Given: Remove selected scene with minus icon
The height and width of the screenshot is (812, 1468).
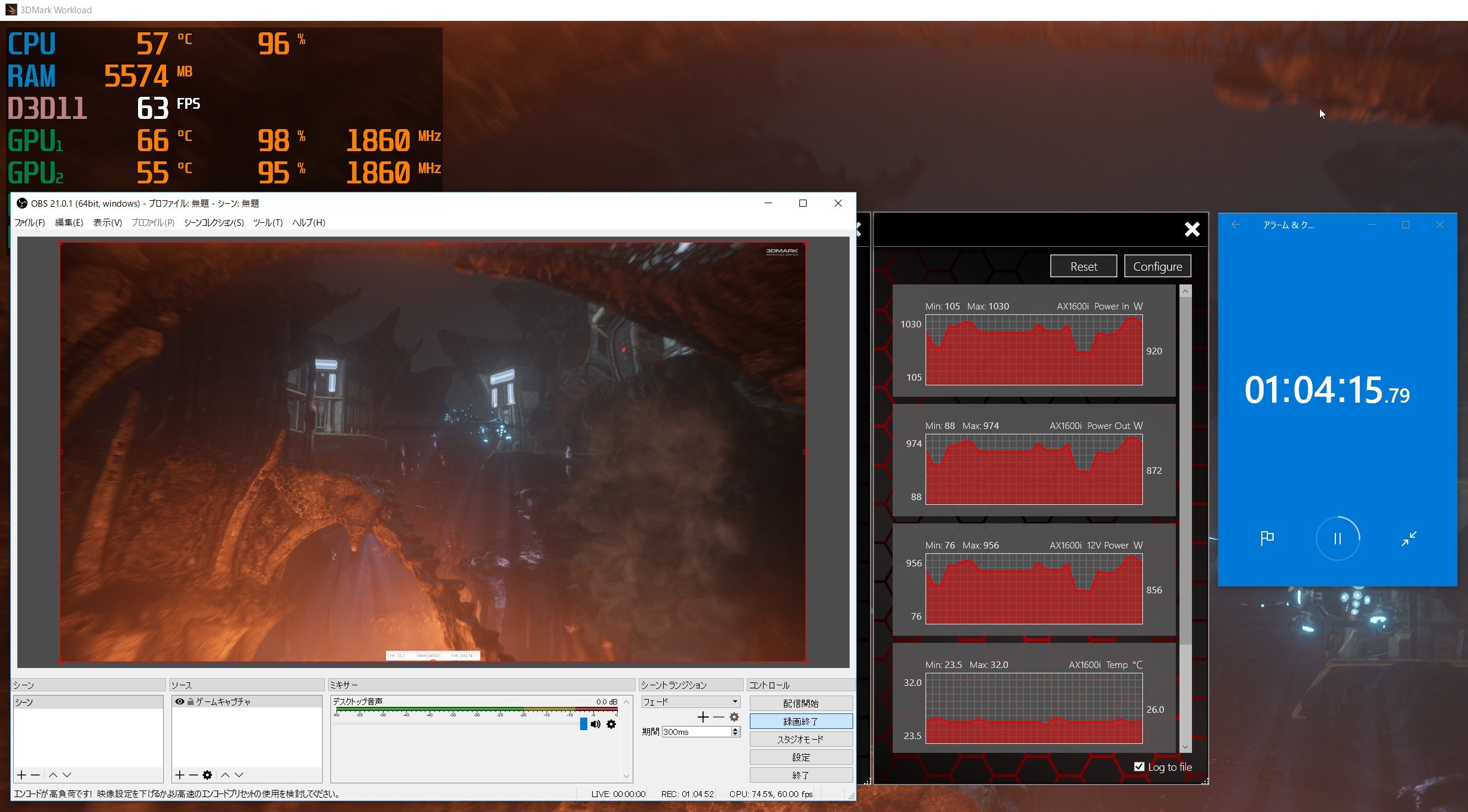Looking at the screenshot, I should tap(35, 775).
